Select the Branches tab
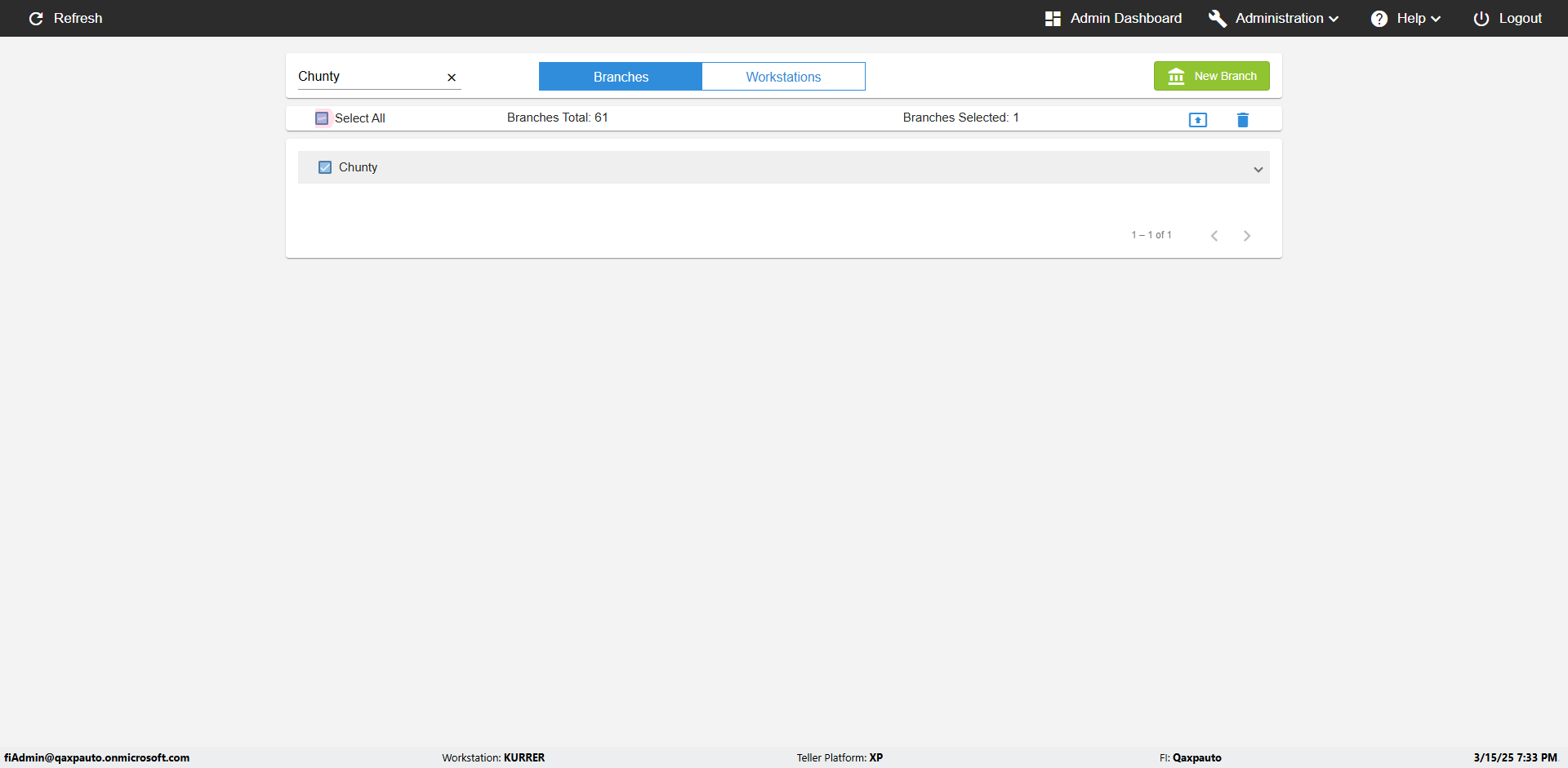The width and height of the screenshot is (1568, 768). [x=621, y=77]
